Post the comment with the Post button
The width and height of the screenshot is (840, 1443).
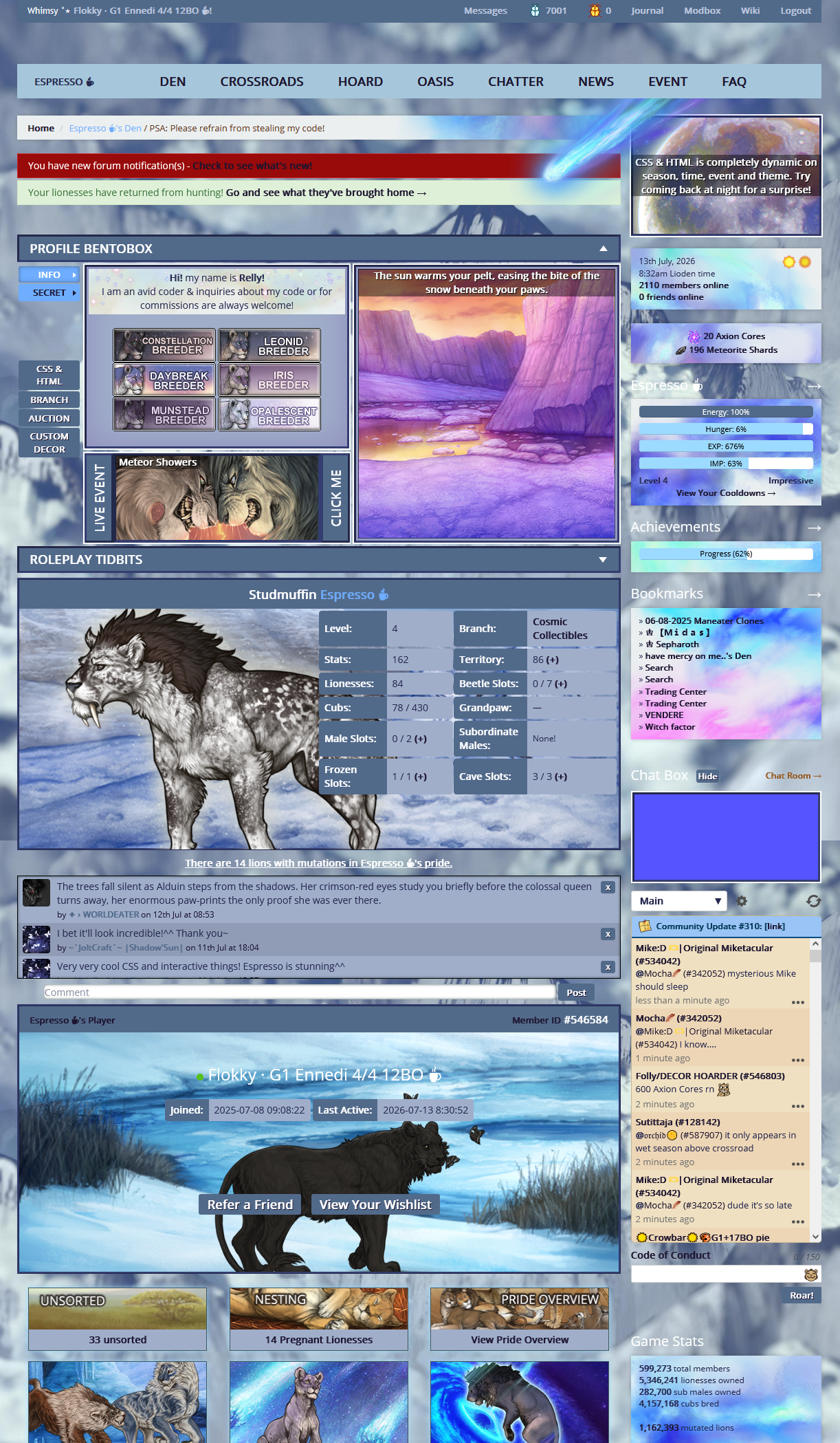(x=576, y=992)
